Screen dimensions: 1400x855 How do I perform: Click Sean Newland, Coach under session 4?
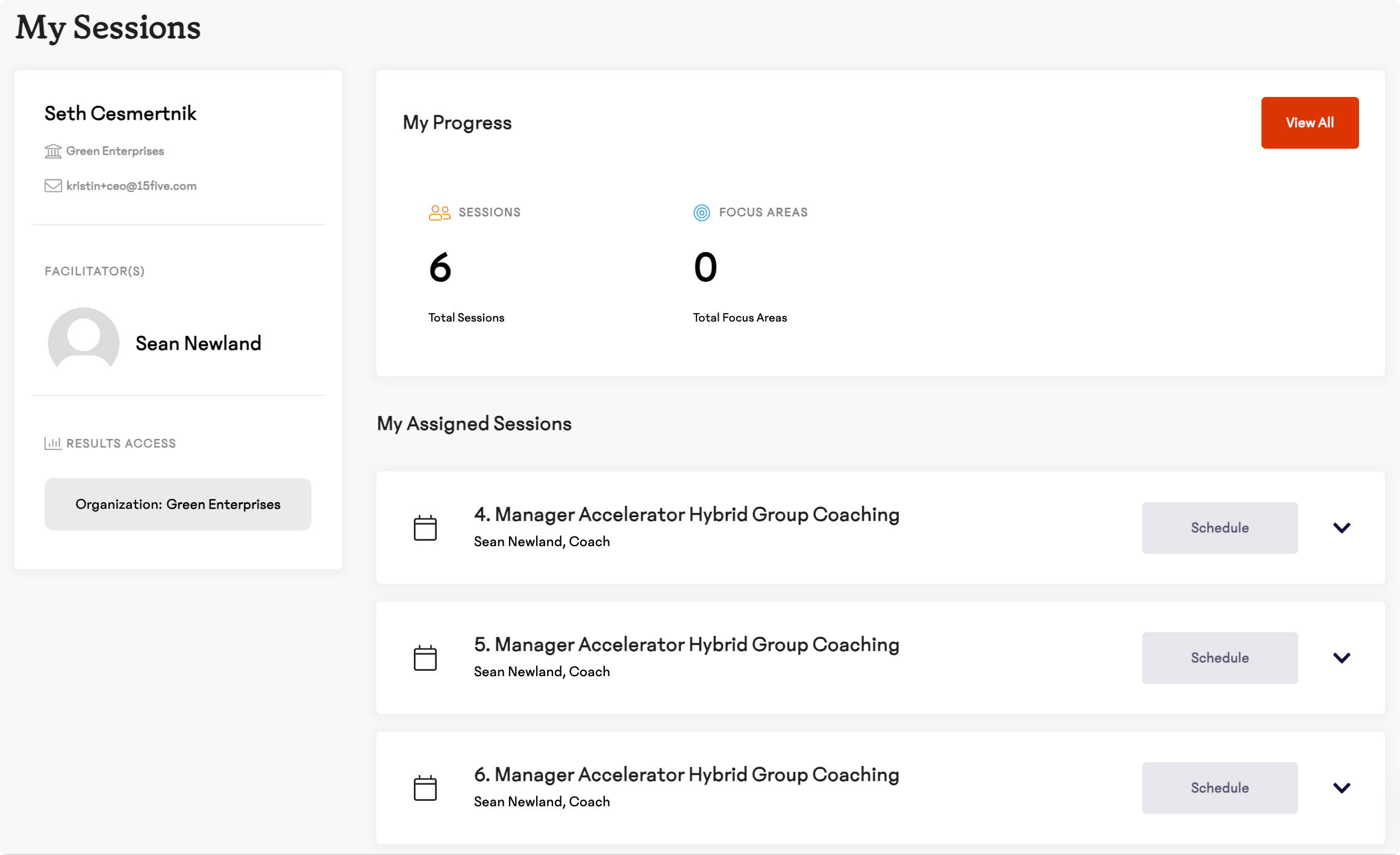pyautogui.click(x=542, y=542)
